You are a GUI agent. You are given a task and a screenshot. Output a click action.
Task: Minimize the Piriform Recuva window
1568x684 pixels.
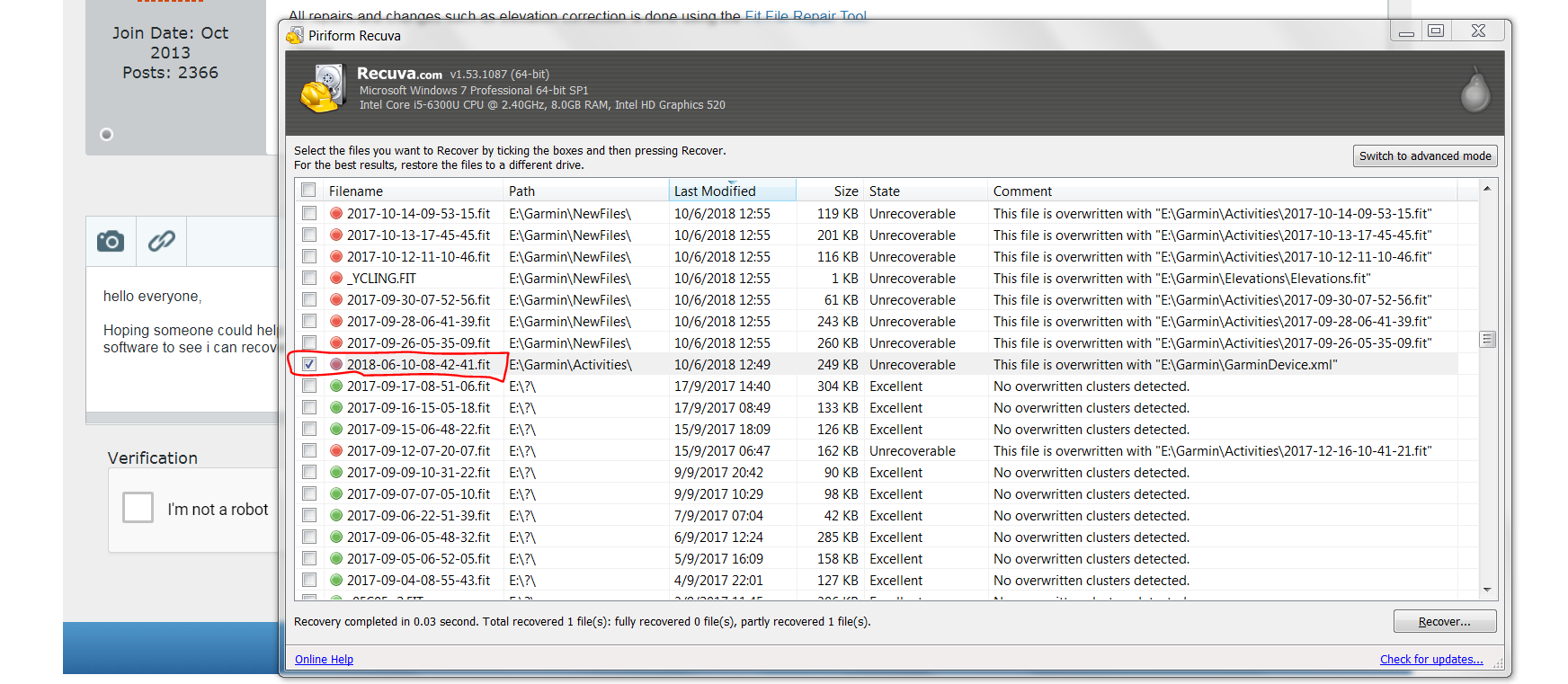1406,31
